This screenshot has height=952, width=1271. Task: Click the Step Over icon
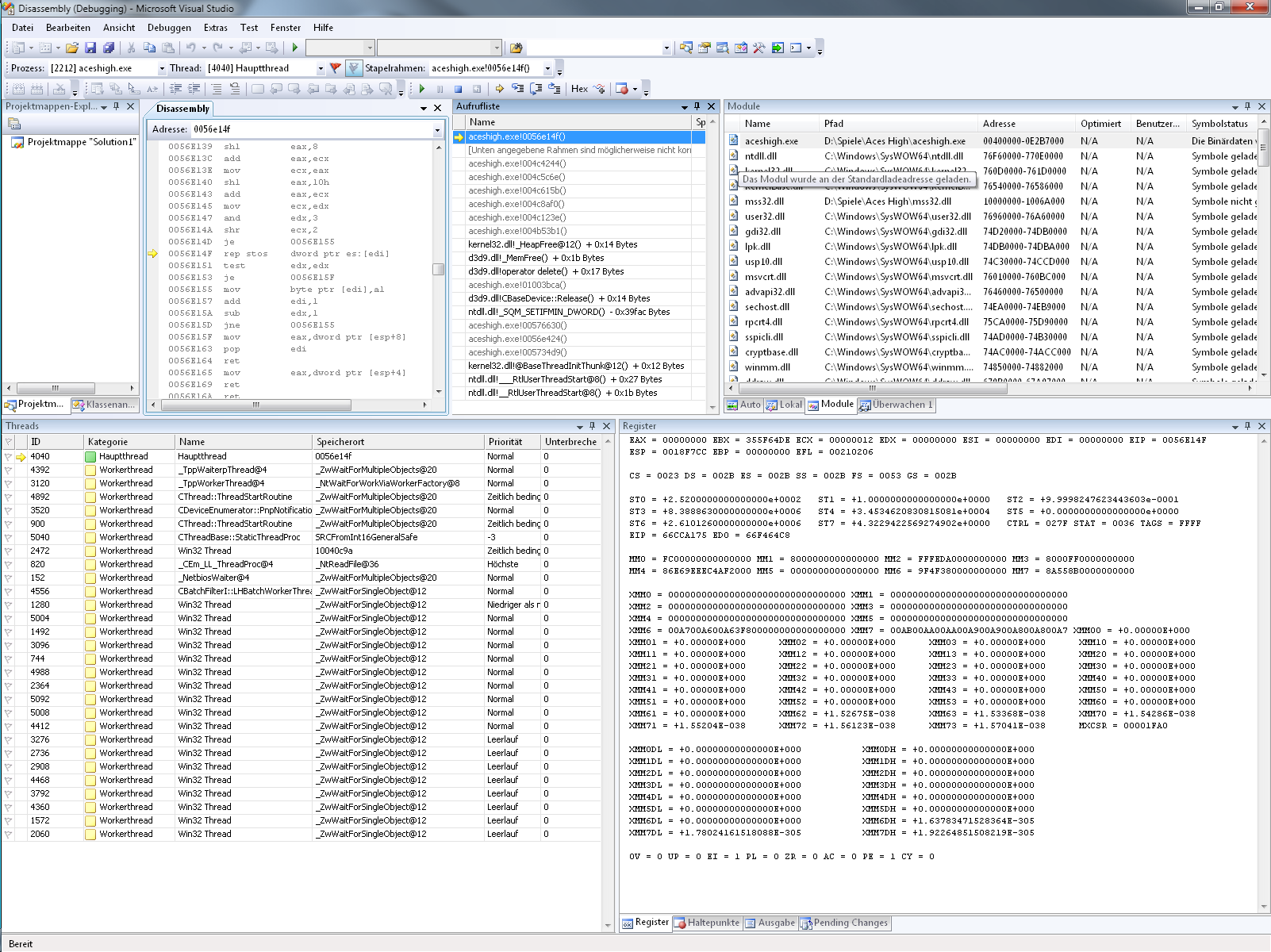536,89
